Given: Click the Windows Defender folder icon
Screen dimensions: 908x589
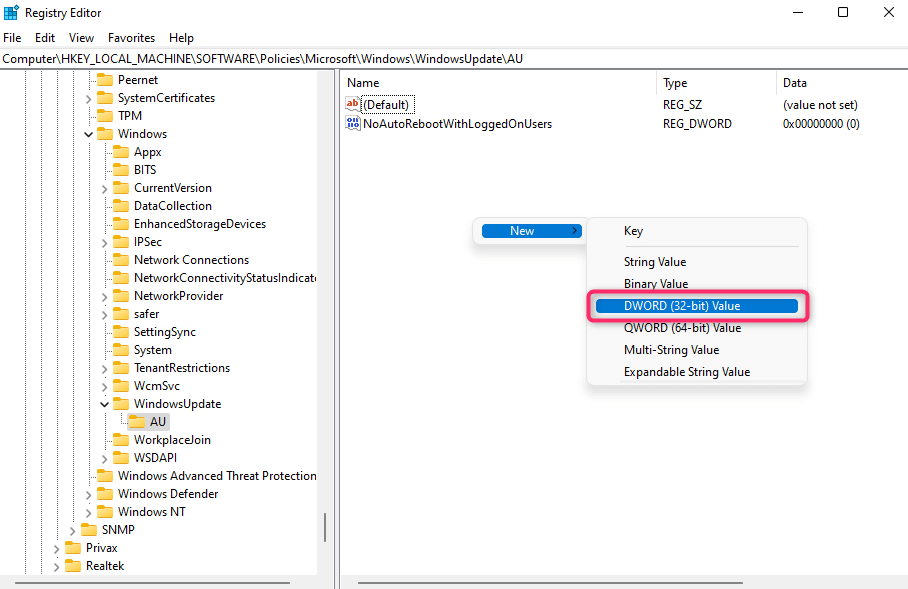Looking at the screenshot, I should click(105, 493).
